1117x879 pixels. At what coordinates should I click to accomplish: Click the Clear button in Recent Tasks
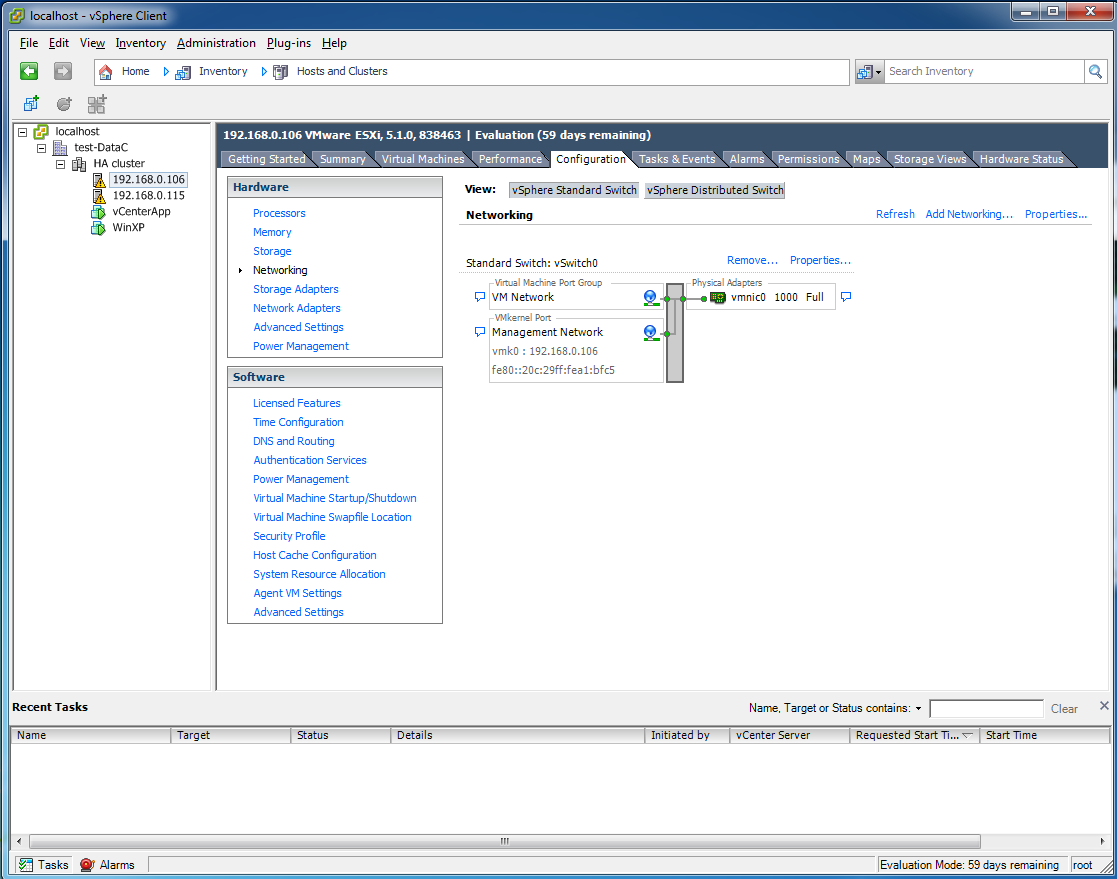pyautogui.click(x=1064, y=709)
